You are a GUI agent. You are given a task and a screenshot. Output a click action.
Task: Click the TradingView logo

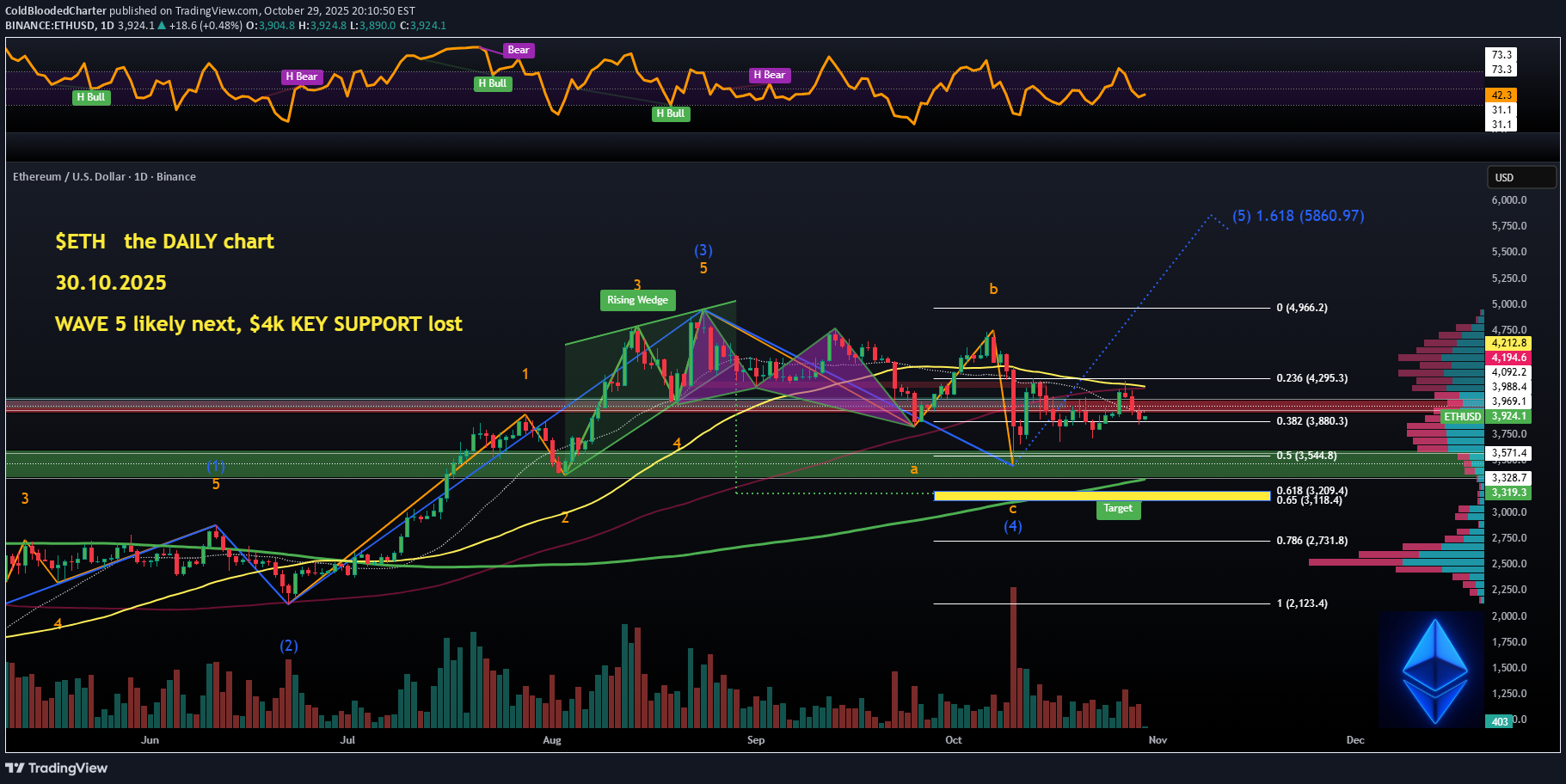click(57, 768)
